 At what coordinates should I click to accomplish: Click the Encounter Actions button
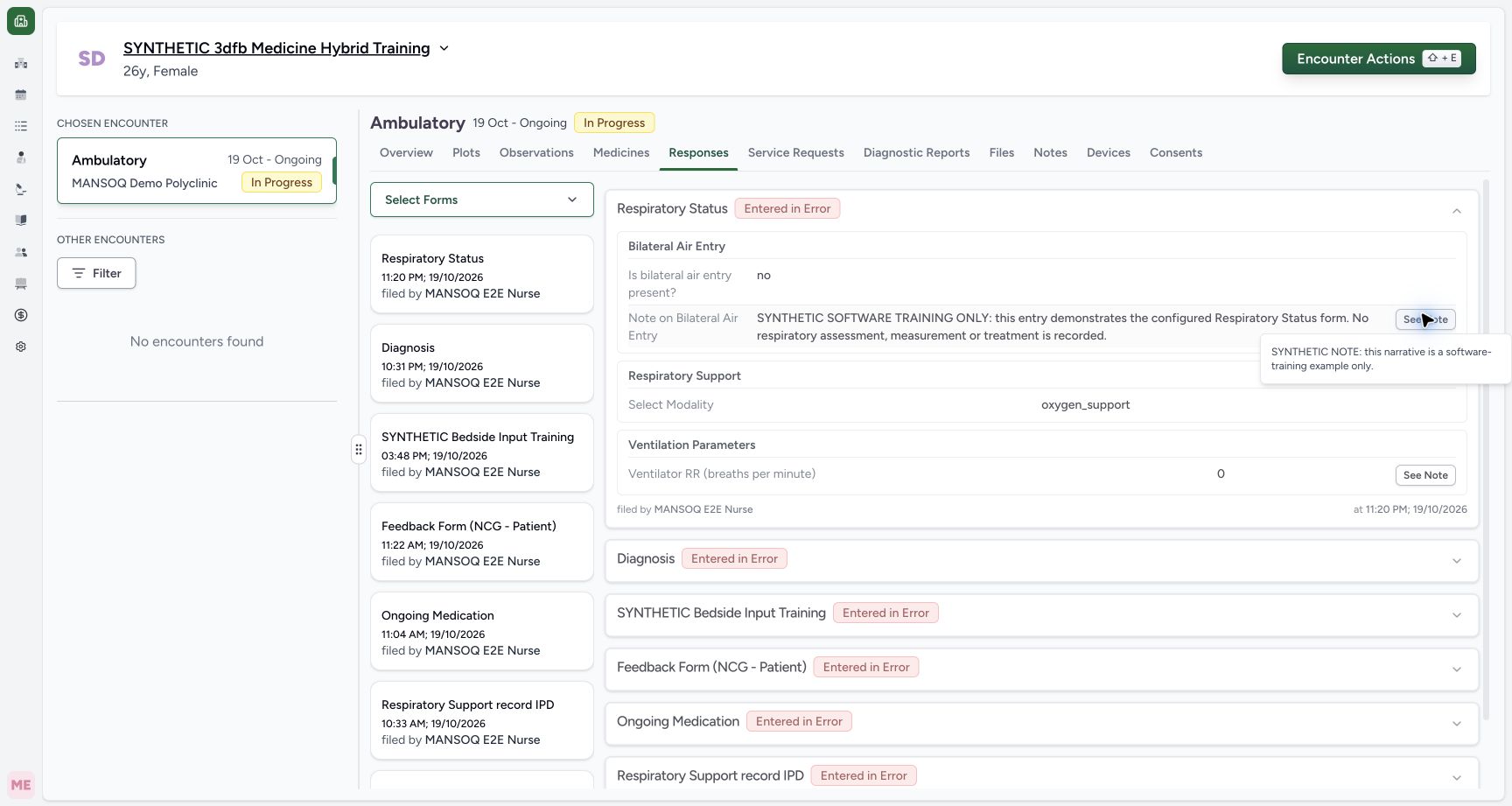(1379, 59)
